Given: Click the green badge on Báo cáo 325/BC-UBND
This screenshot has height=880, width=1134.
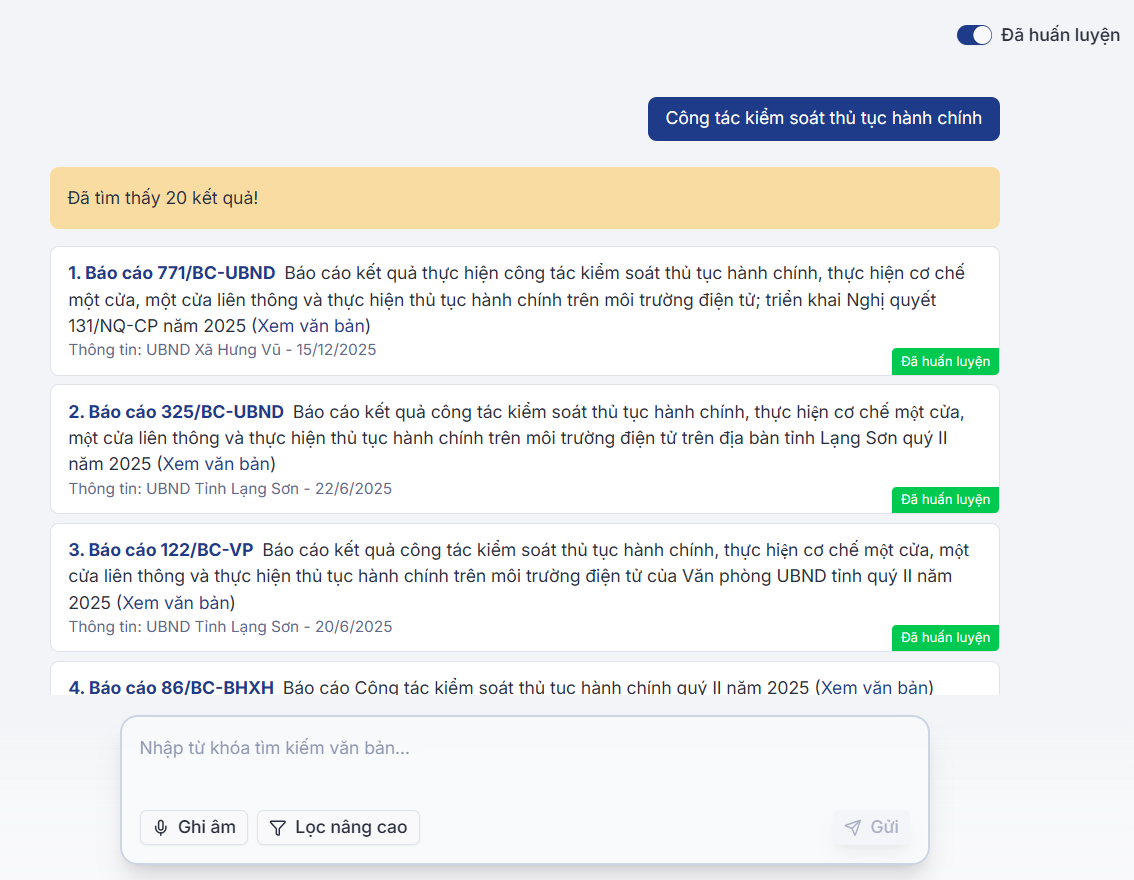Looking at the screenshot, I should point(945,499).
